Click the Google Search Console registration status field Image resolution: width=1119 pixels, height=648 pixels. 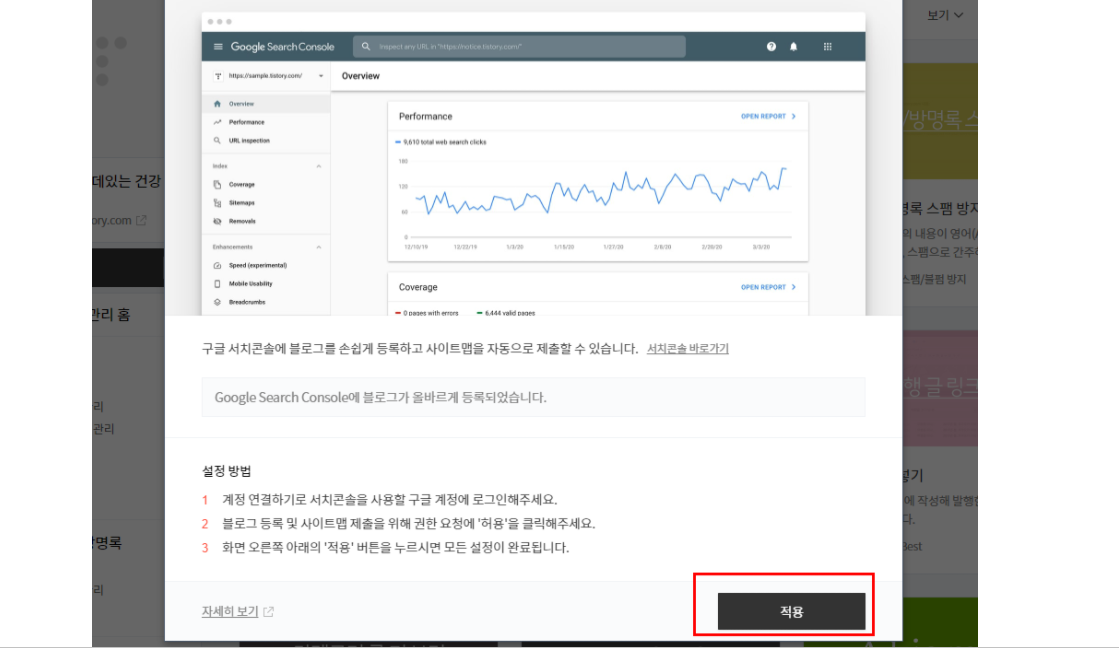point(533,397)
